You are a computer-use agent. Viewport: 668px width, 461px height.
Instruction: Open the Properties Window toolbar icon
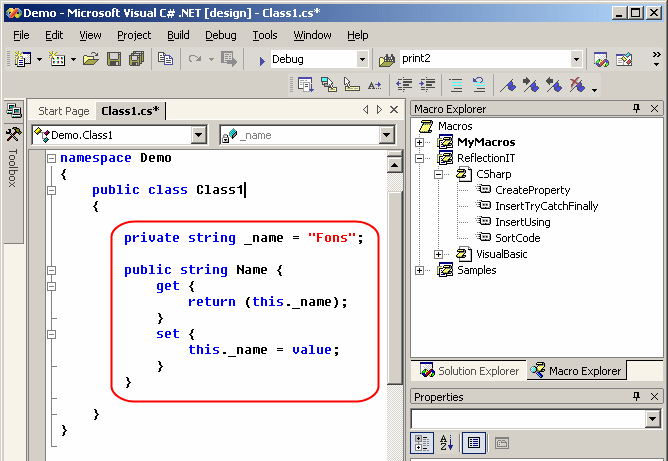pos(624,59)
